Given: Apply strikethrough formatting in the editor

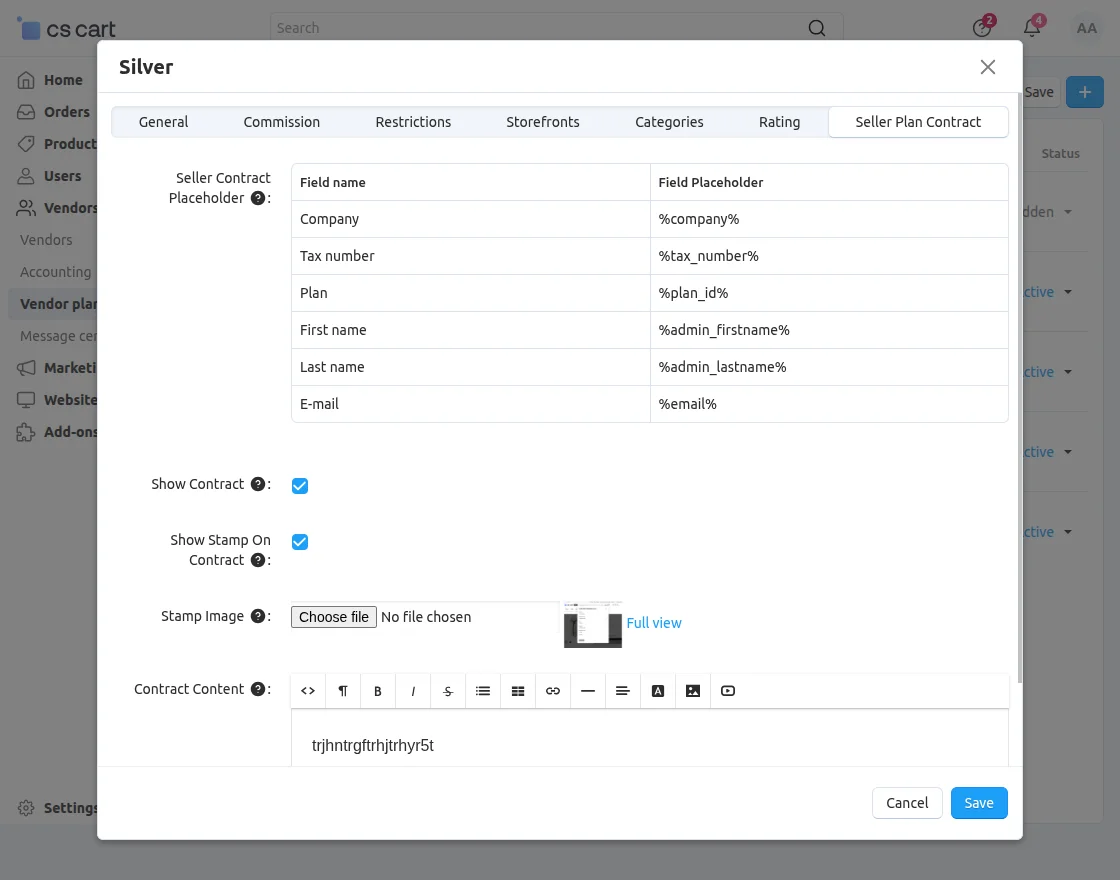Looking at the screenshot, I should tap(447, 690).
